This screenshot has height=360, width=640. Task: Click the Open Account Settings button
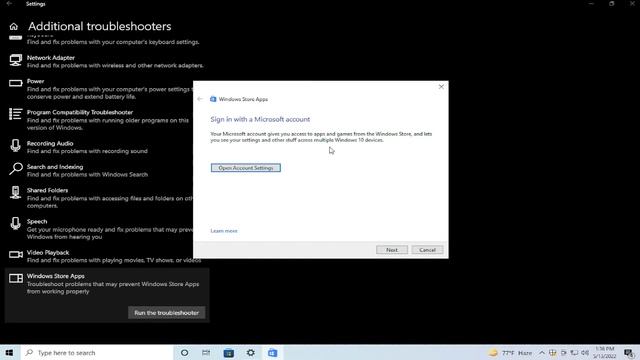[246, 168]
